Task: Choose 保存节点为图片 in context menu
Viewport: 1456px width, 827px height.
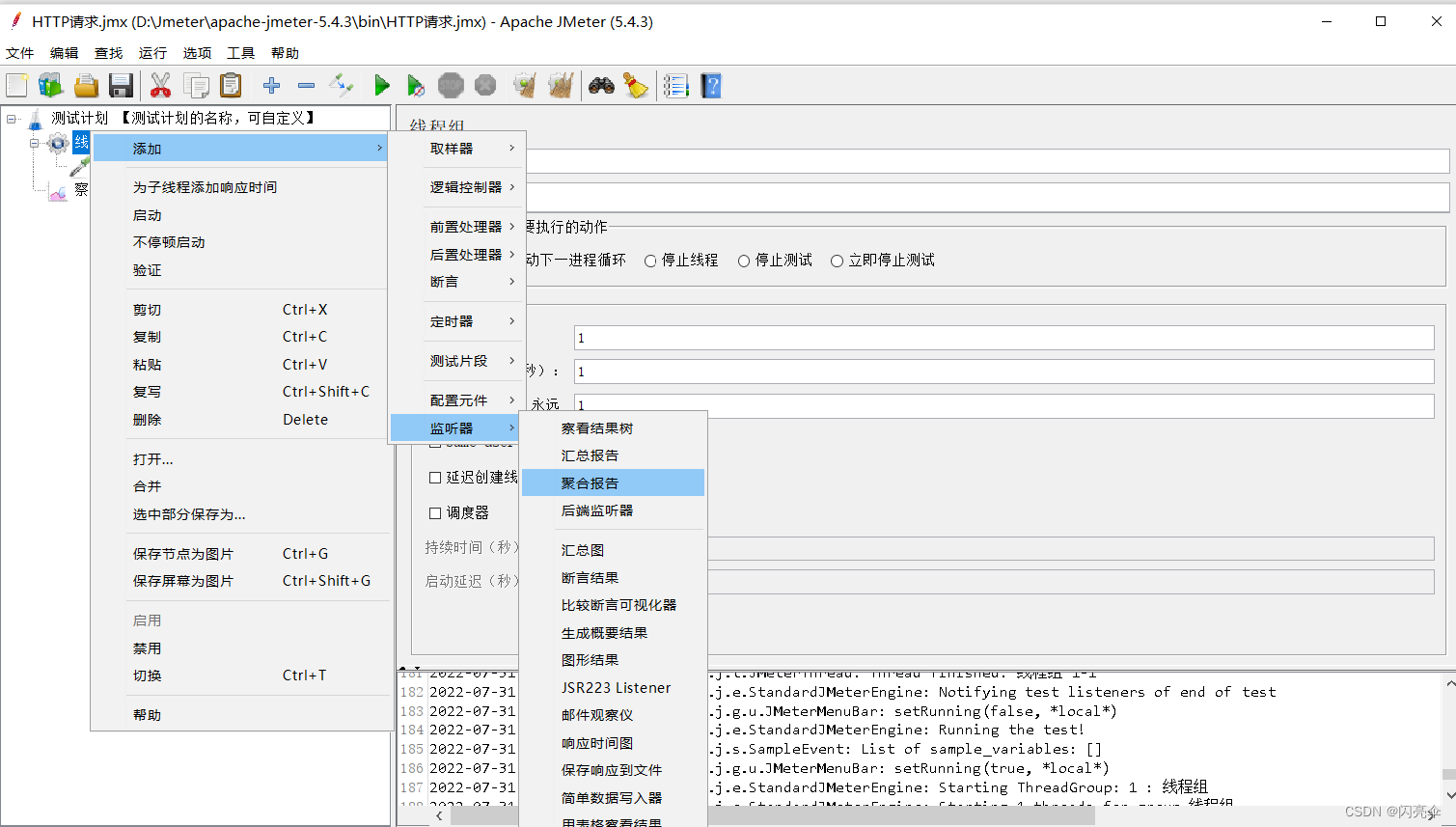Action: point(241,554)
